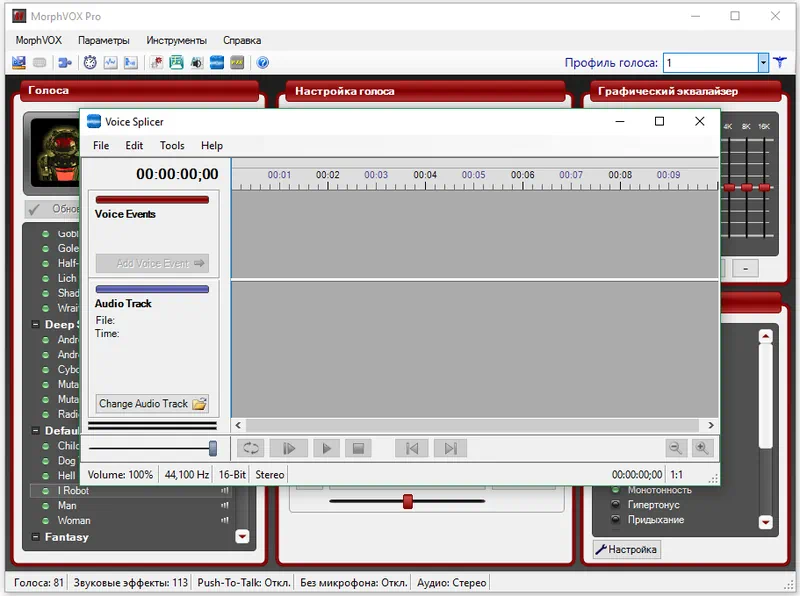
Task: Open the add-ons puzzle piece toolbar icon
Action: coord(65,63)
